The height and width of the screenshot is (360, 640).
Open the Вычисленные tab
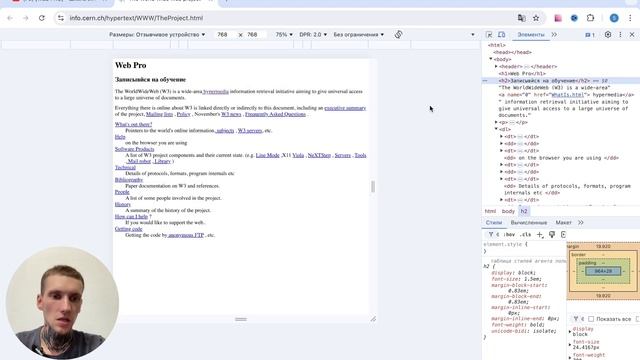pyautogui.click(x=529, y=222)
